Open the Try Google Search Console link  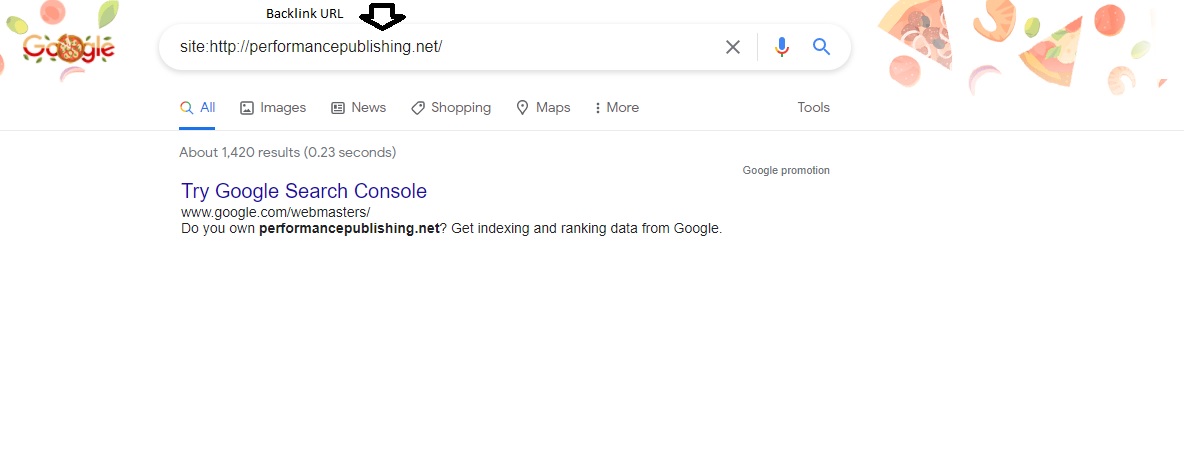(x=304, y=191)
